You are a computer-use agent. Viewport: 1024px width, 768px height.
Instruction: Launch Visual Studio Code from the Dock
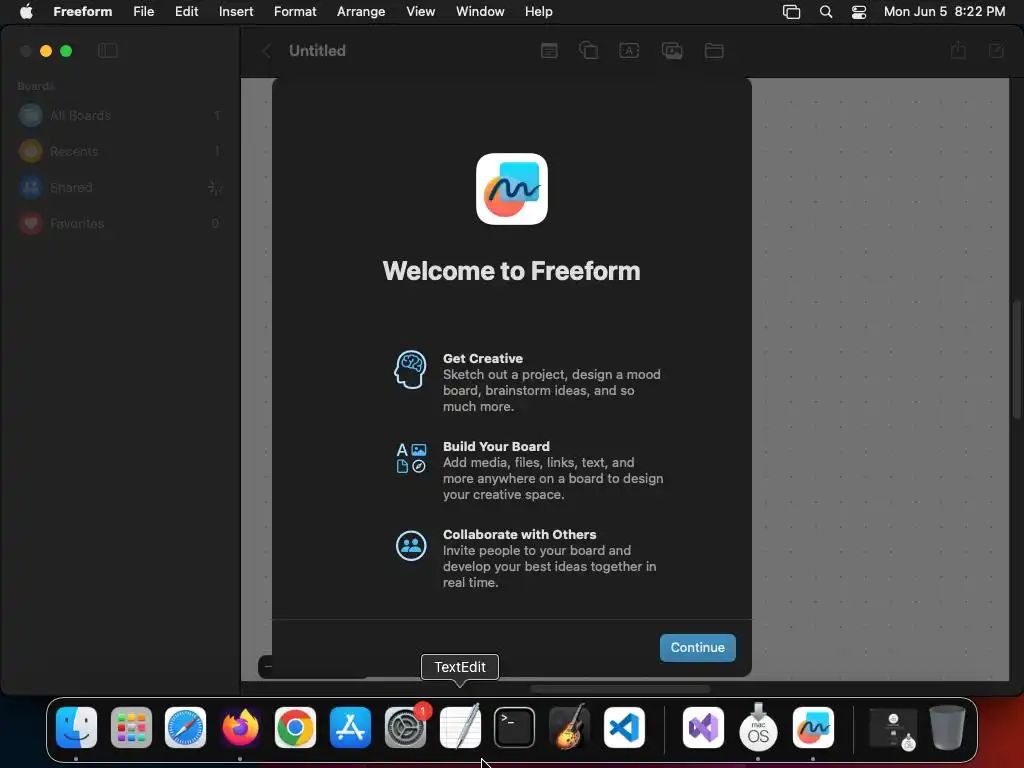624,728
